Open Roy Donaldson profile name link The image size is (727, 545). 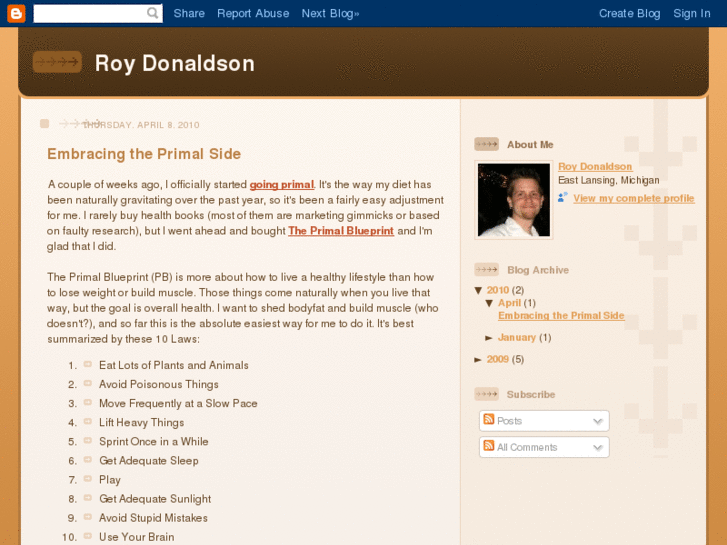[x=595, y=167]
